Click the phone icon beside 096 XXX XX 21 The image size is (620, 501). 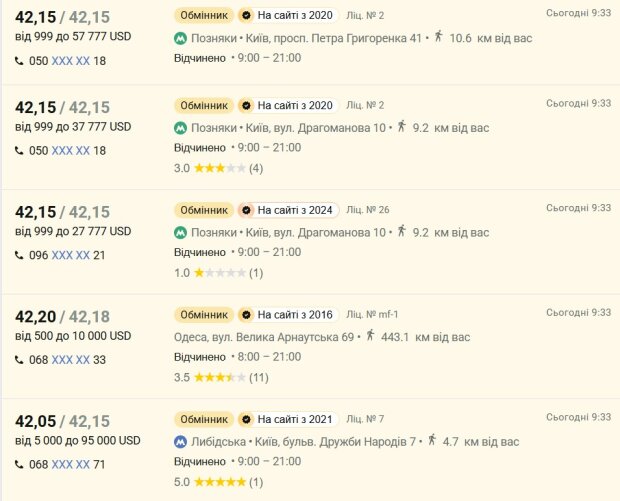click(19, 255)
